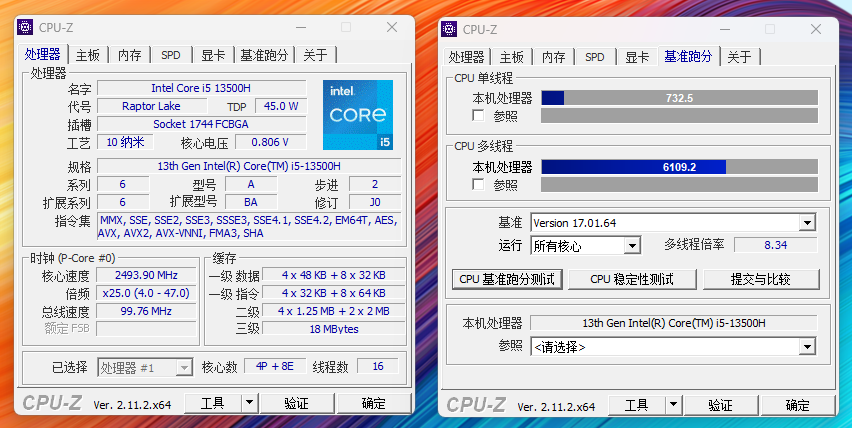Screen dimensions: 852x428
Task: Open 关于 tab in right window
Action: click(x=740, y=57)
